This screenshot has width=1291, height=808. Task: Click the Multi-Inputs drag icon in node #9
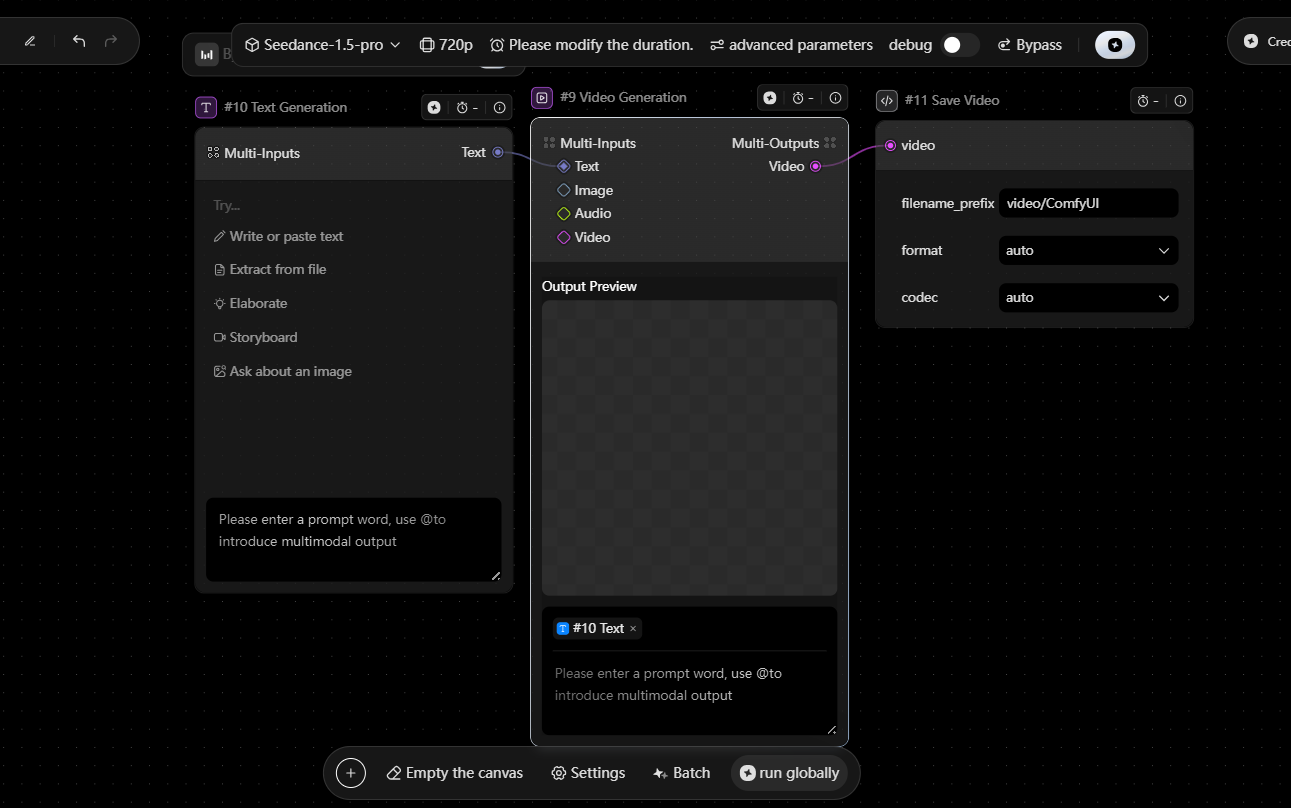(549, 143)
